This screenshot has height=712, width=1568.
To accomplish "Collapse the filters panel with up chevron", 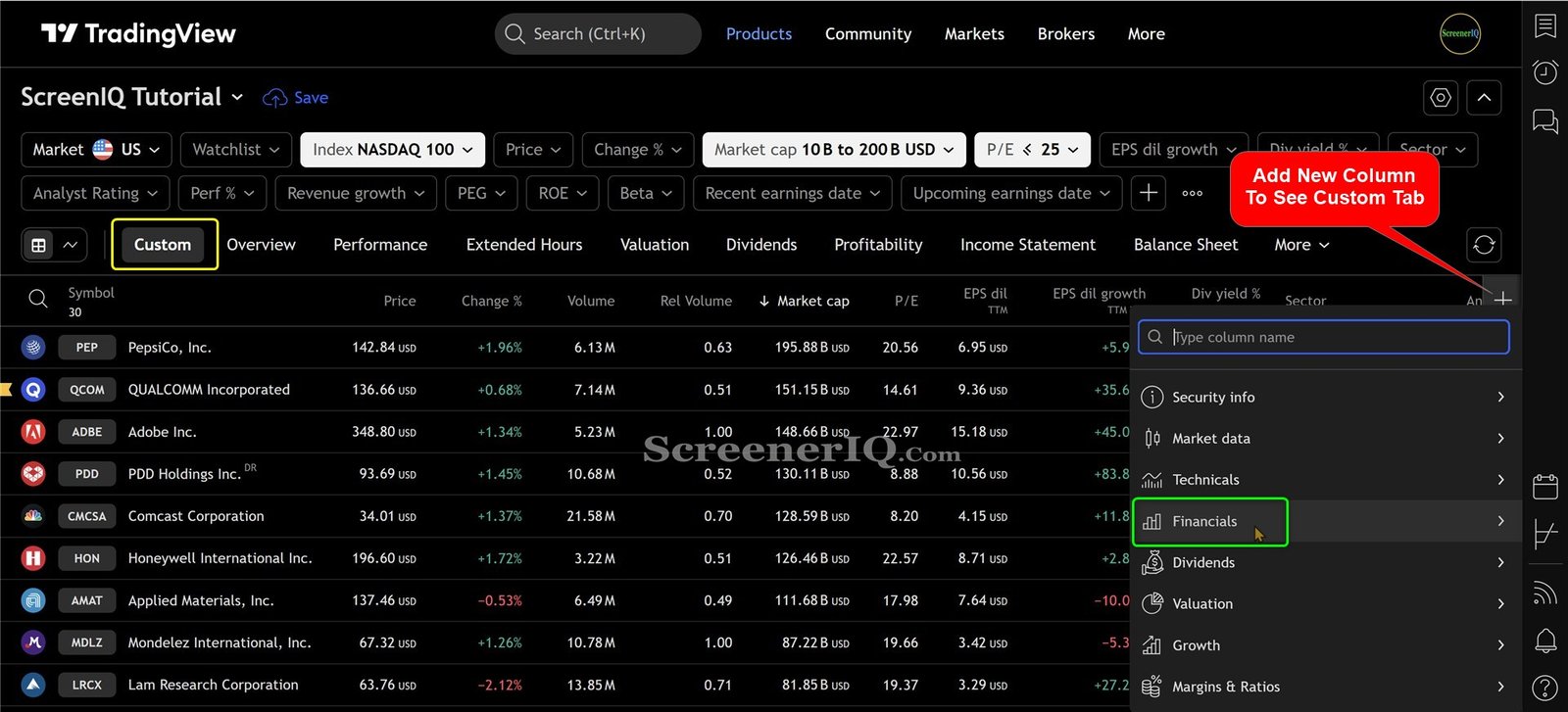I will [1484, 98].
